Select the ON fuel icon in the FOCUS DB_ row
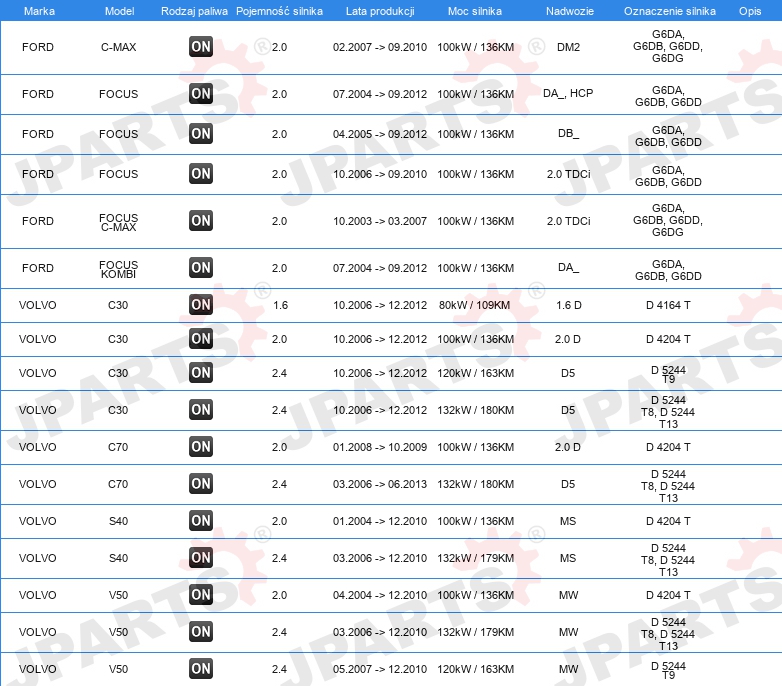 coord(201,134)
